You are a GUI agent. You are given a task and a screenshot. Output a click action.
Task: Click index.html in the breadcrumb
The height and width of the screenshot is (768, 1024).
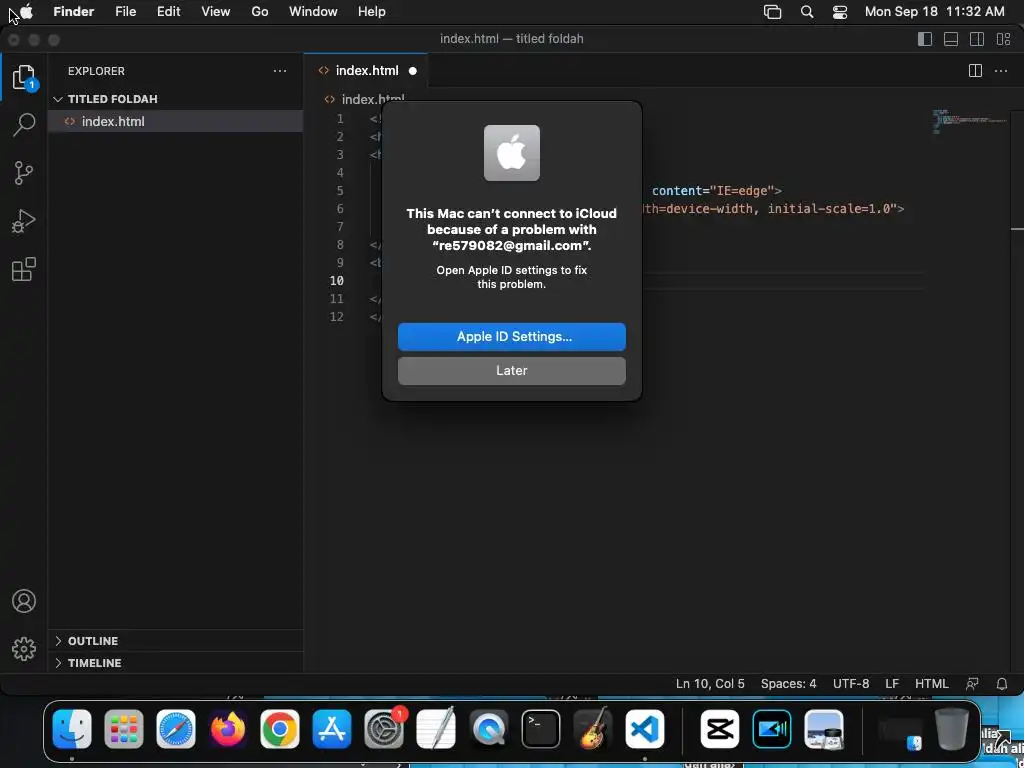373,99
